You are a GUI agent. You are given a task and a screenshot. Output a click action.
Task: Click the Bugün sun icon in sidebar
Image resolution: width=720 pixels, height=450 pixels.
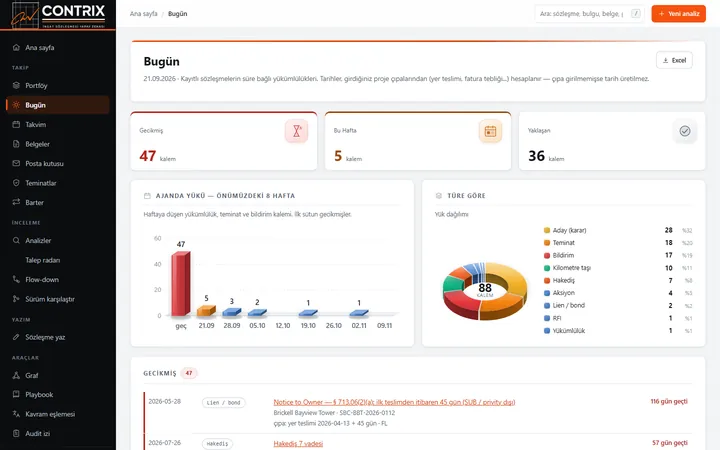coord(16,105)
